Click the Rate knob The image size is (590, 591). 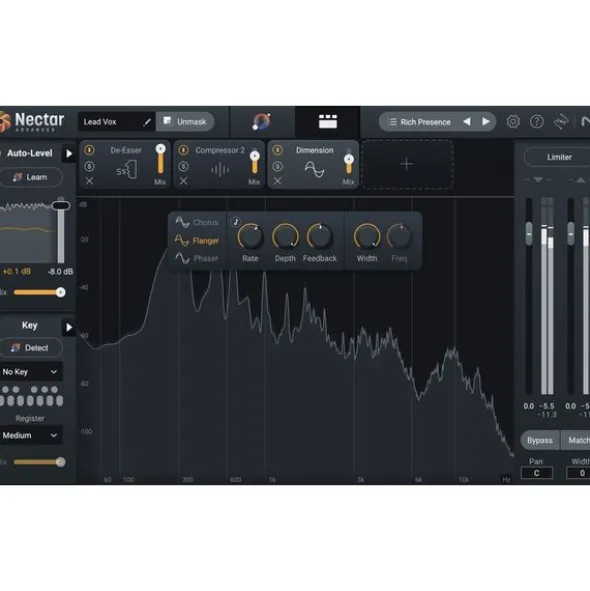click(250, 237)
